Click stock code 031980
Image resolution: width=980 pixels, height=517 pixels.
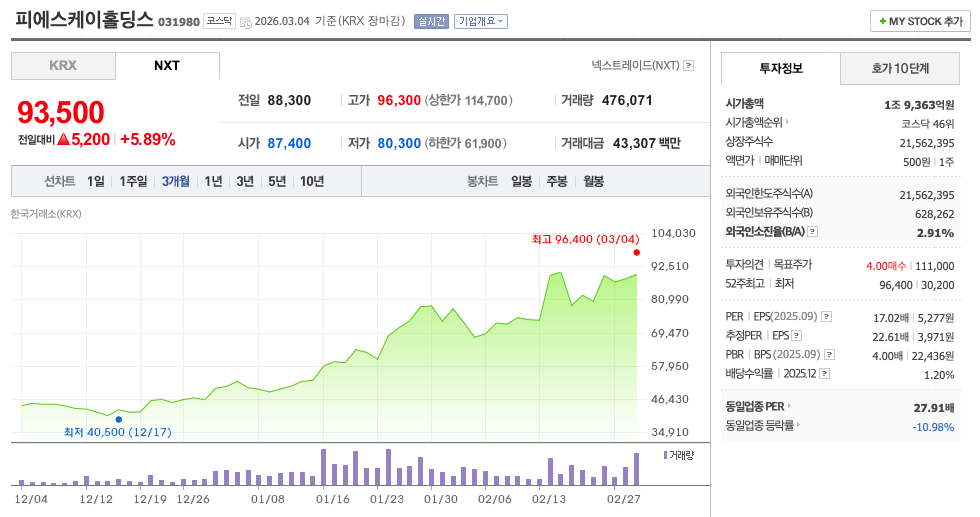pyautogui.click(x=179, y=22)
